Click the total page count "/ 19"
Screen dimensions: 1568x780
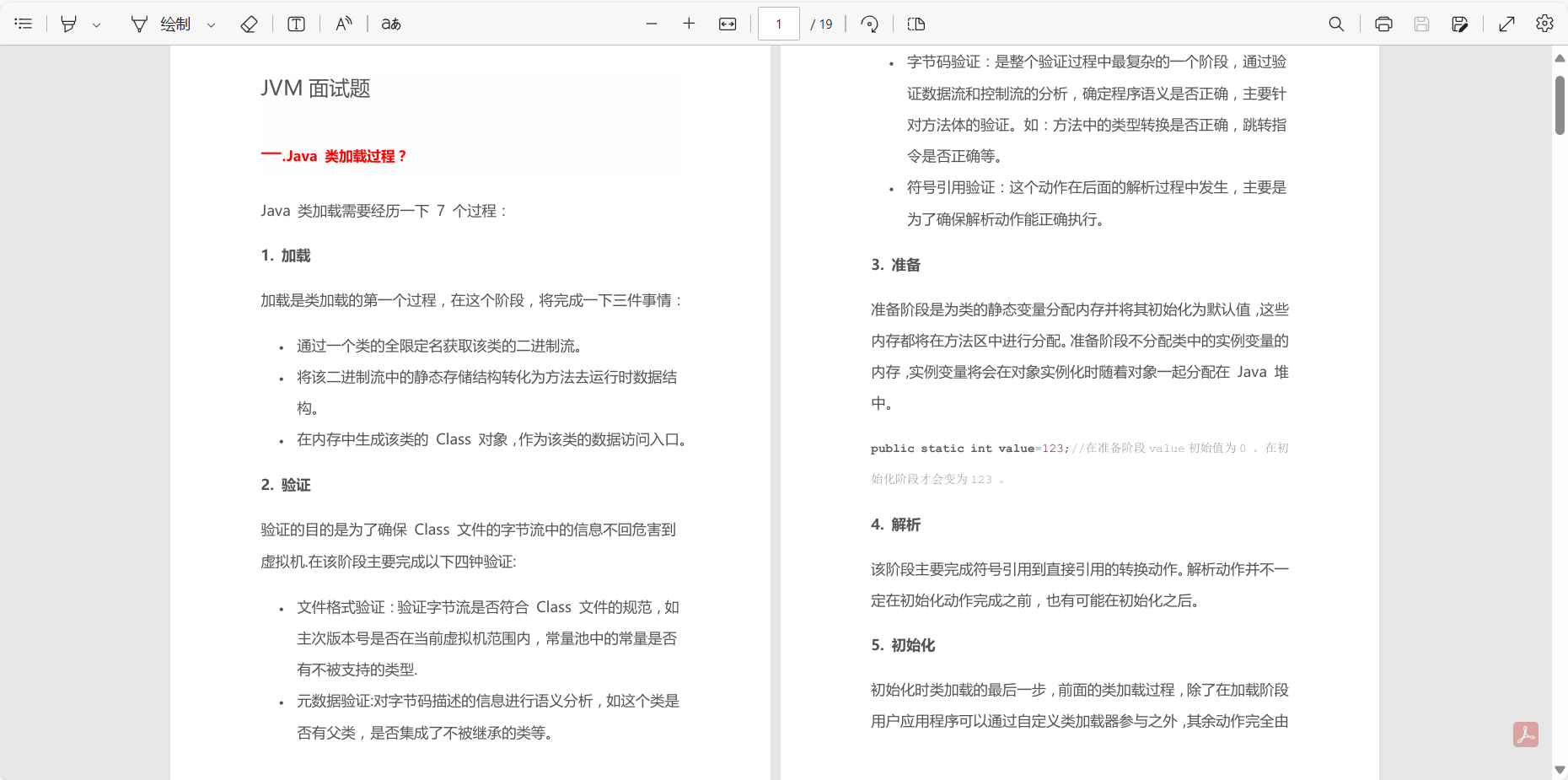[x=821, y=24]
